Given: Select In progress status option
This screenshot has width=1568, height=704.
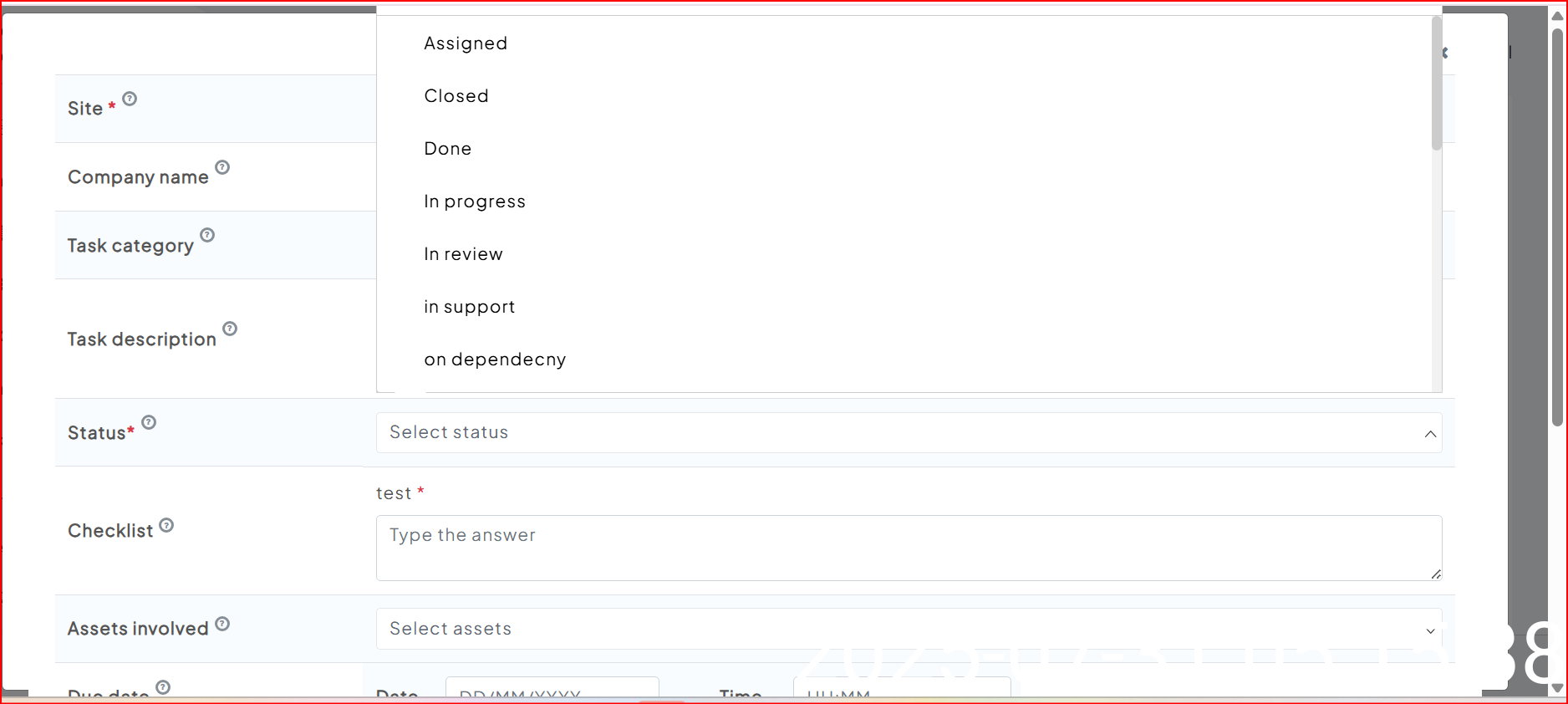Looking at the screenshot, I should point(475,202).
